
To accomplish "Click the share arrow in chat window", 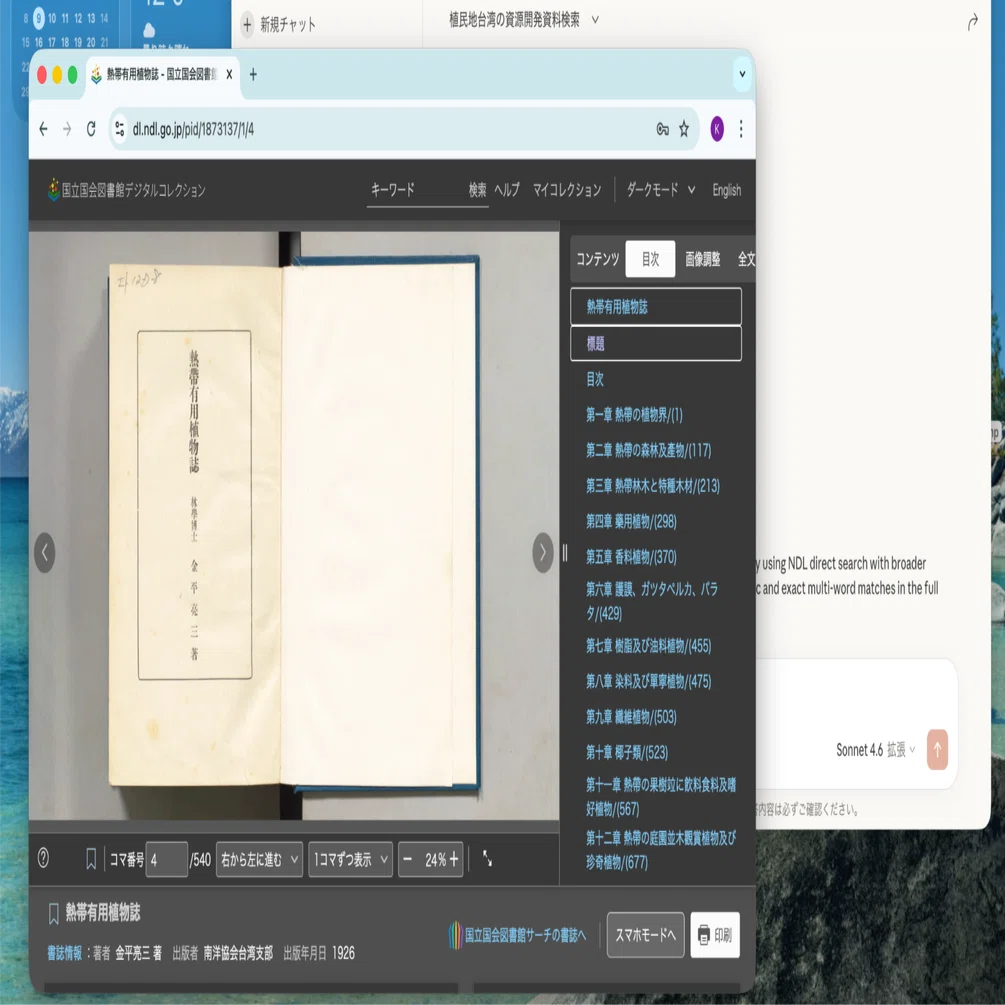I will (972, 23).
